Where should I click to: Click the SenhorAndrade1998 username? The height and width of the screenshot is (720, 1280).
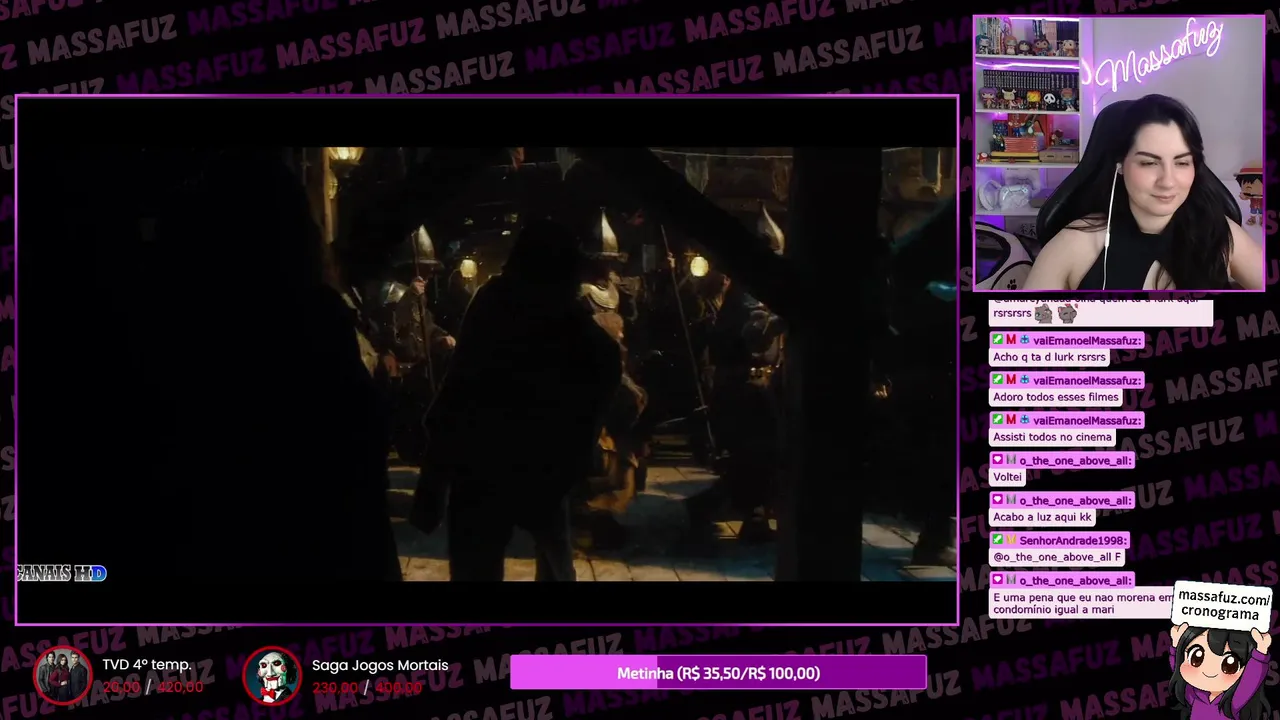1073,540
